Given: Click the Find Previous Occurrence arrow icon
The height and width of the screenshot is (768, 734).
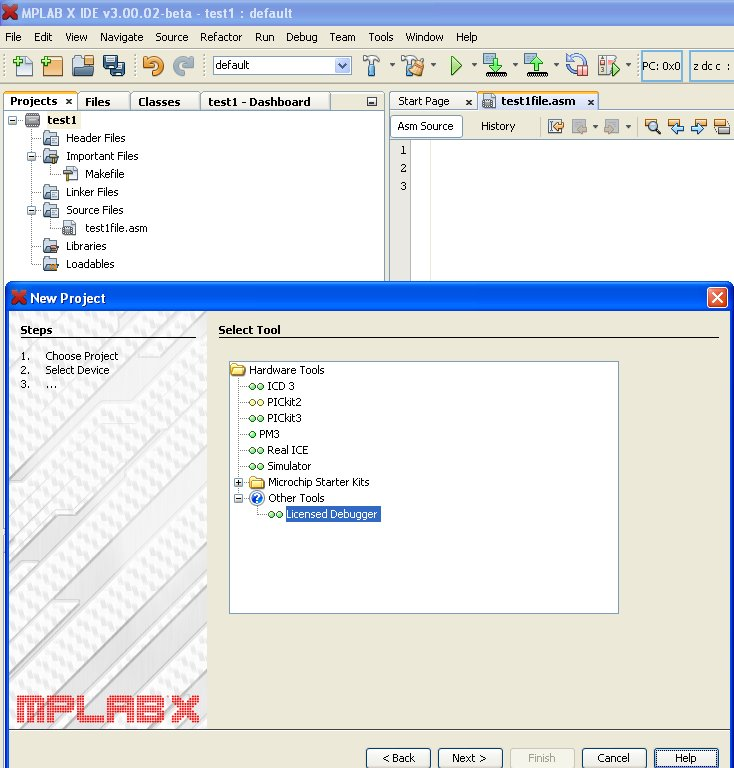Looking at the screenshot, I should pos(676,126).
